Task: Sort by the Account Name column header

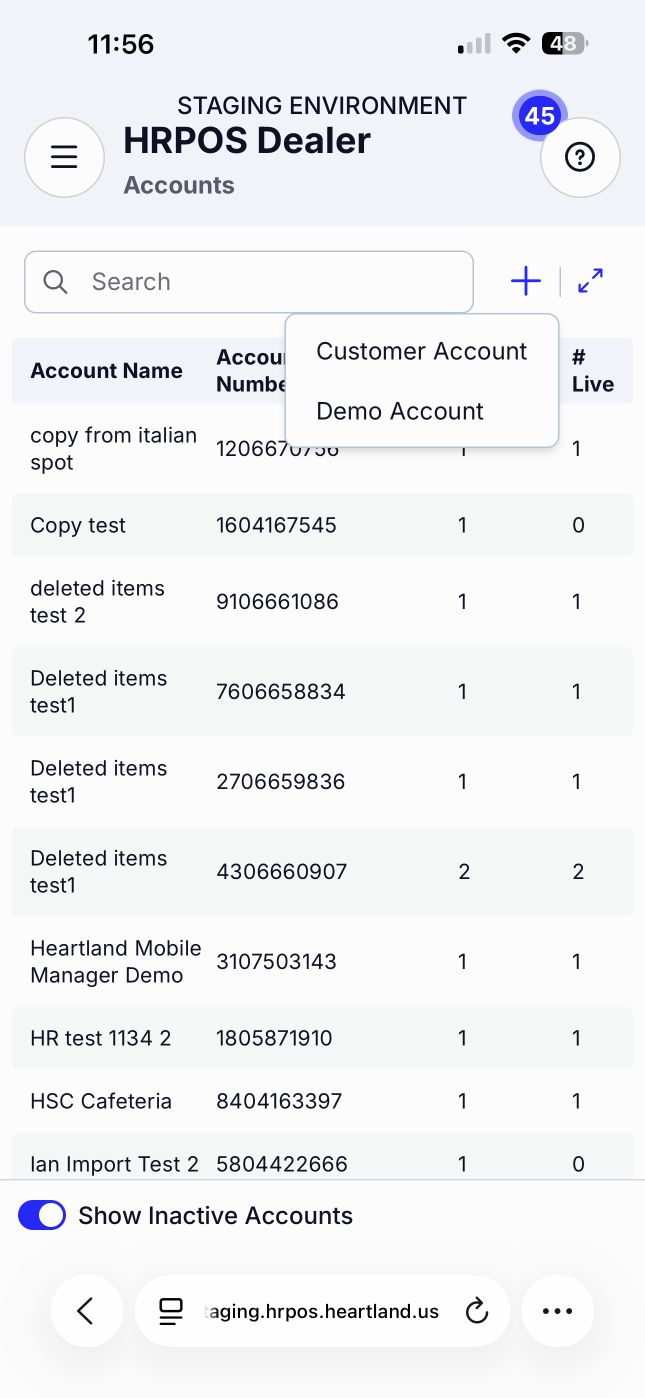Action: (x=106, y=370)
